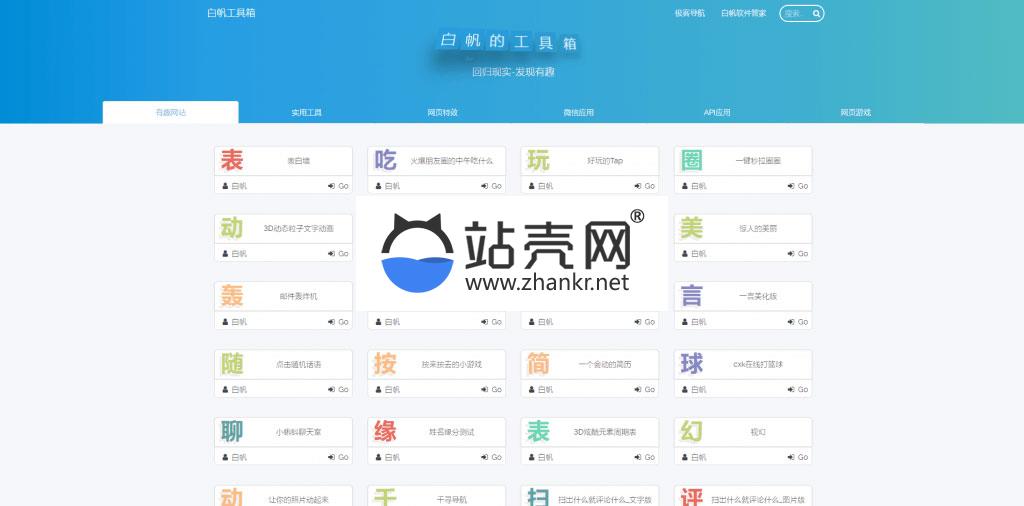
Task: Open the 千寻导航 card title
Action: [452, 500]
